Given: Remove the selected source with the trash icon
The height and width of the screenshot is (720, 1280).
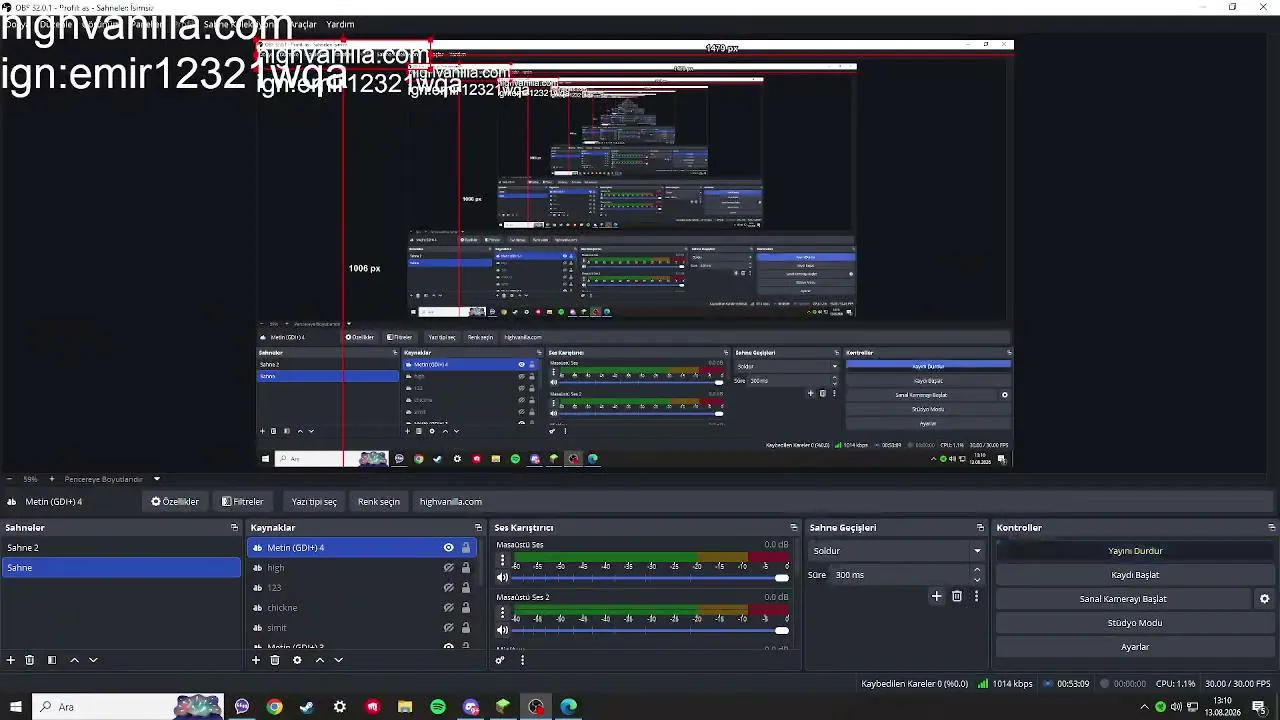Looking at the screenshot, I should (275, 660).
